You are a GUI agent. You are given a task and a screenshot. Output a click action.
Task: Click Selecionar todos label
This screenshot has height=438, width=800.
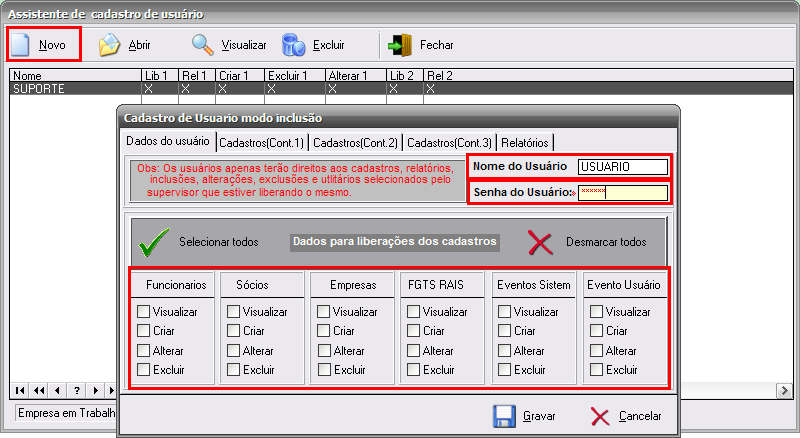point(219,242)
